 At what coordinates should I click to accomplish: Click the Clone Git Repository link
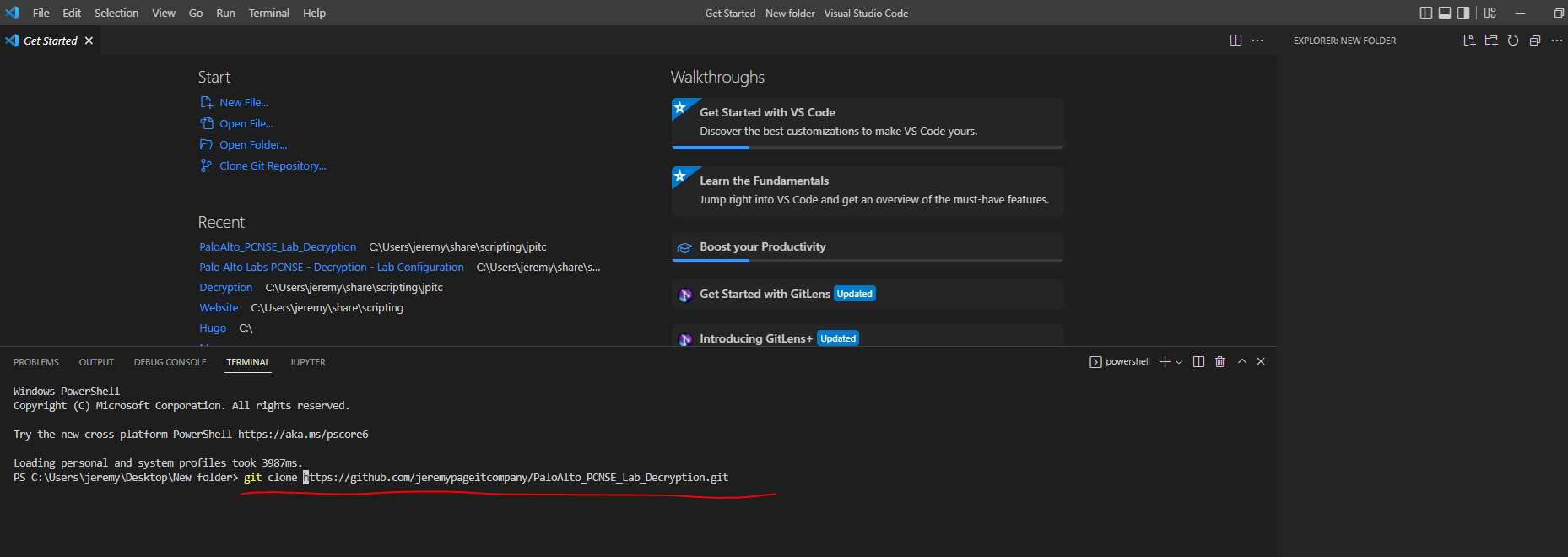click(x=272, y=166)
